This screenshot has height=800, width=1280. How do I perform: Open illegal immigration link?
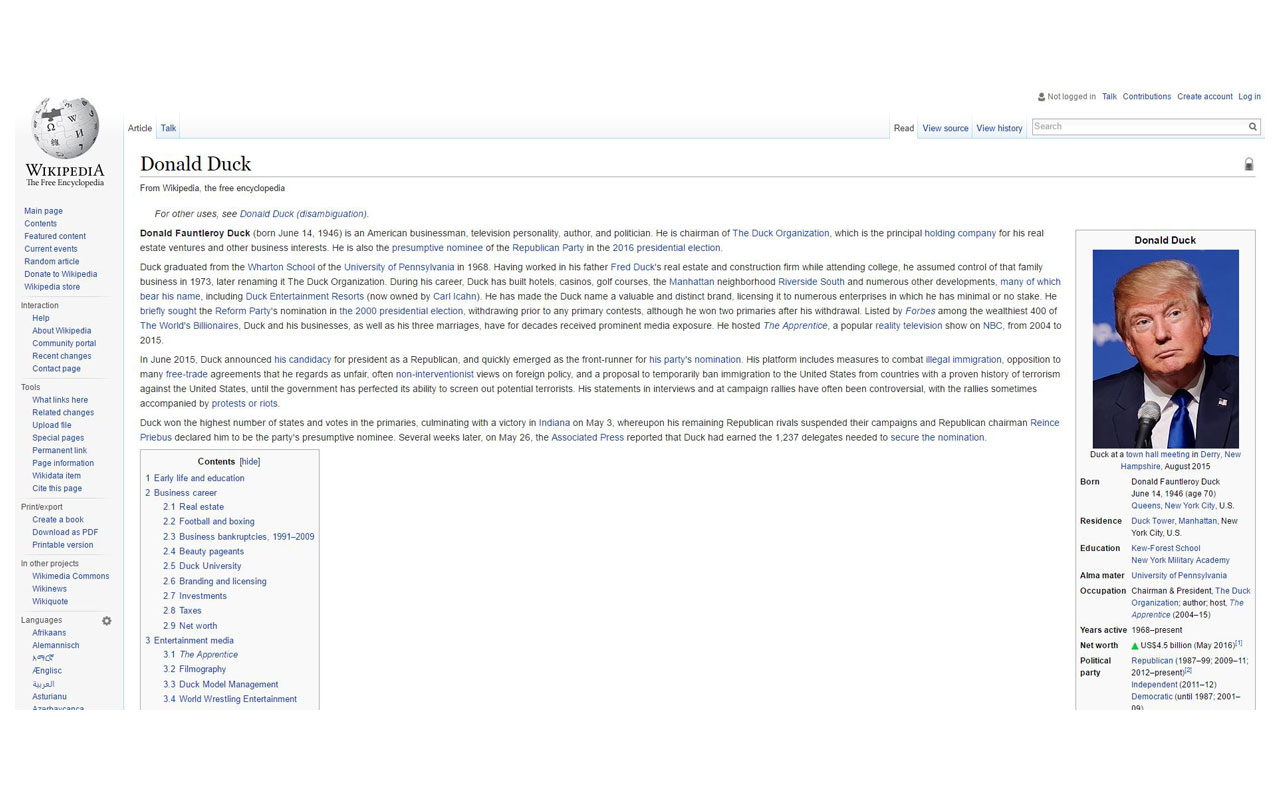(963, 360)
